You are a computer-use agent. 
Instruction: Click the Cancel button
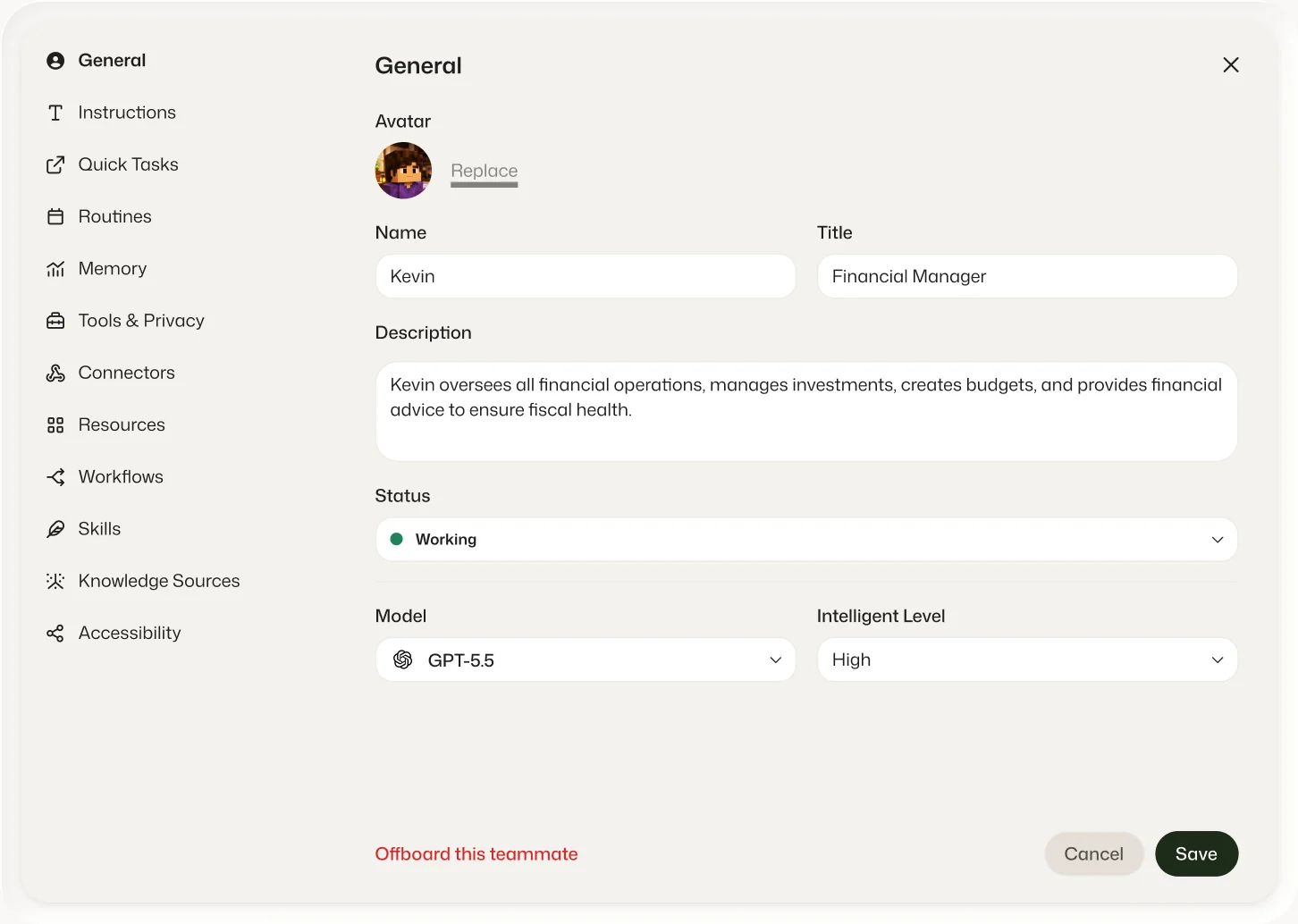coord(1094,854)
